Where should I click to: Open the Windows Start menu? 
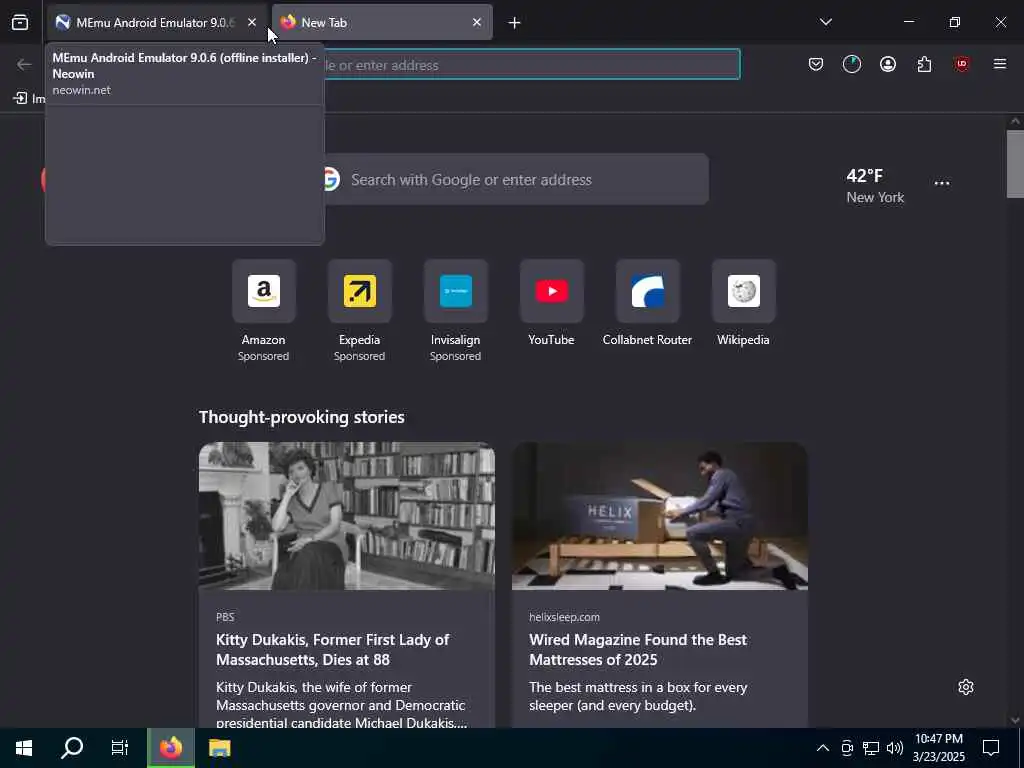(x=24, y=748)
